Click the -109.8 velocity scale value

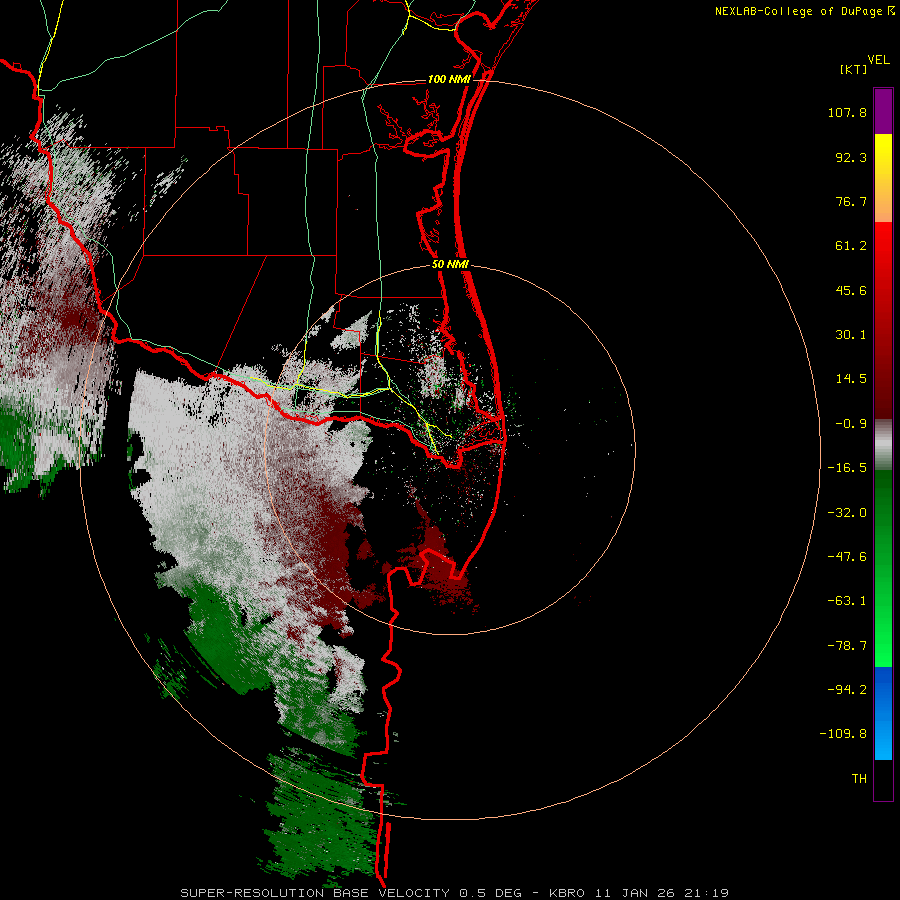click(843, 734)
